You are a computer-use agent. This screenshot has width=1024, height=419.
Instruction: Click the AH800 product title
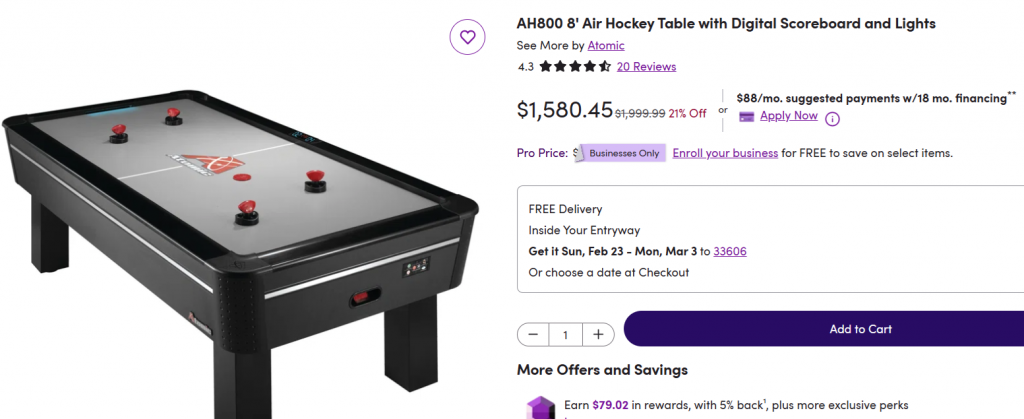726,23
